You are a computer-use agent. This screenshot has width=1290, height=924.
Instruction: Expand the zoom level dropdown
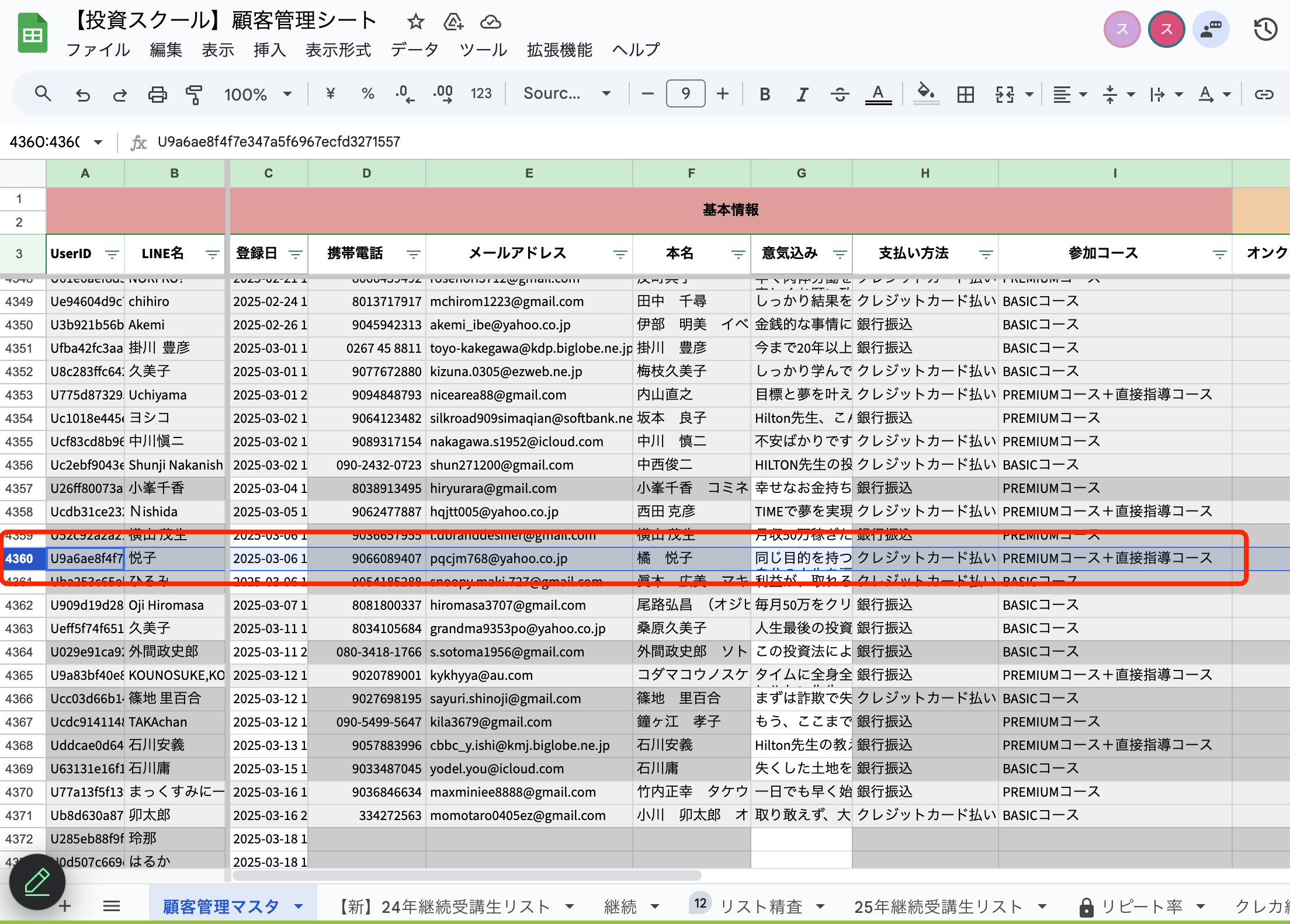(x=287, y=93)
